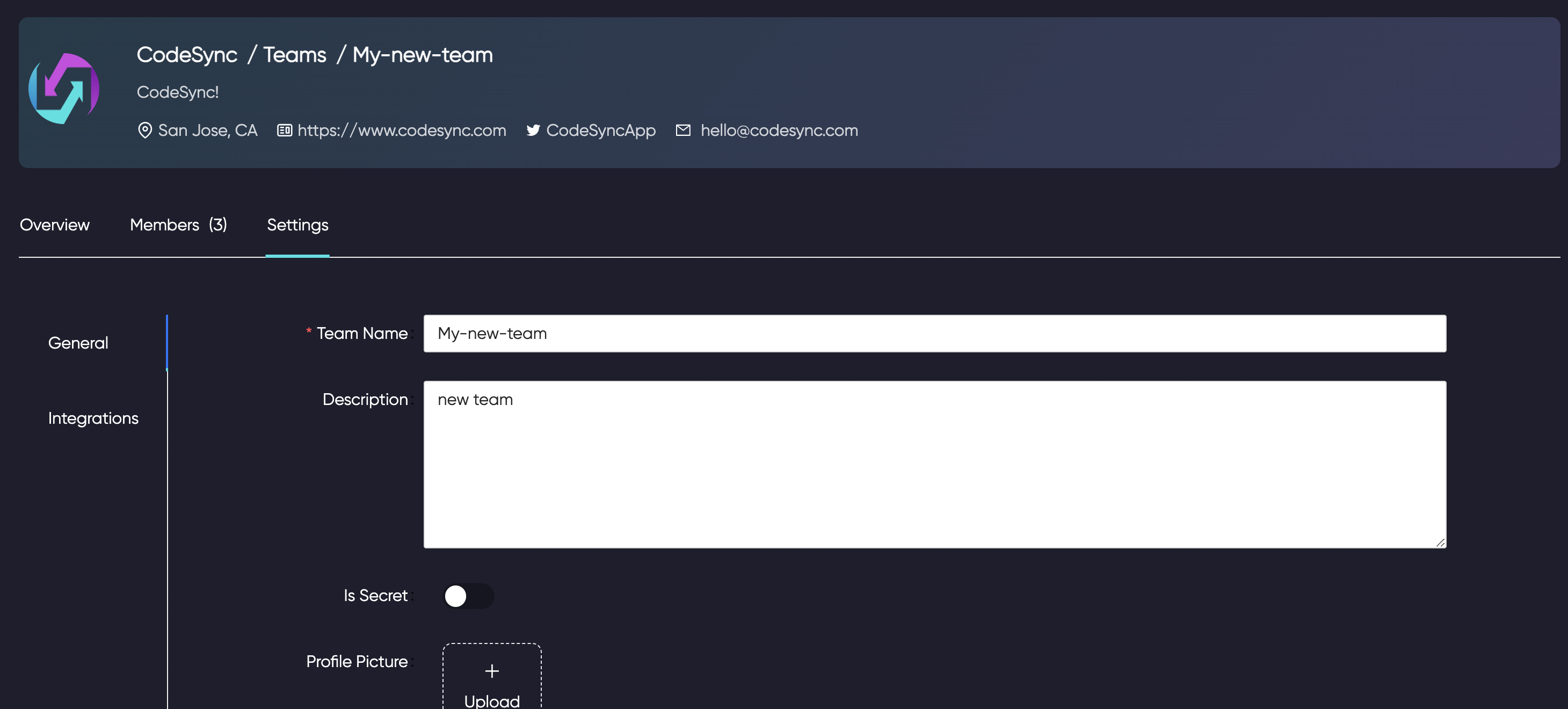Select the Settings tab

point(297,225)
